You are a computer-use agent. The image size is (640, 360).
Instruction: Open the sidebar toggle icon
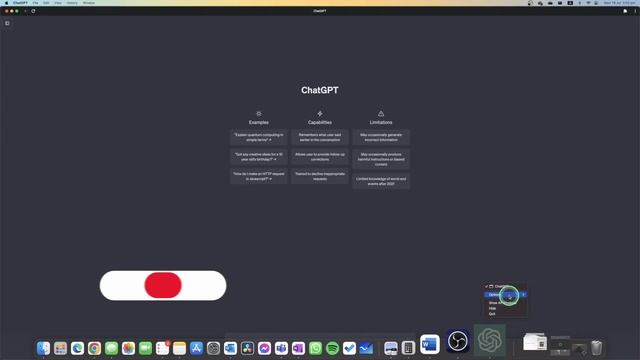(7, 23)
